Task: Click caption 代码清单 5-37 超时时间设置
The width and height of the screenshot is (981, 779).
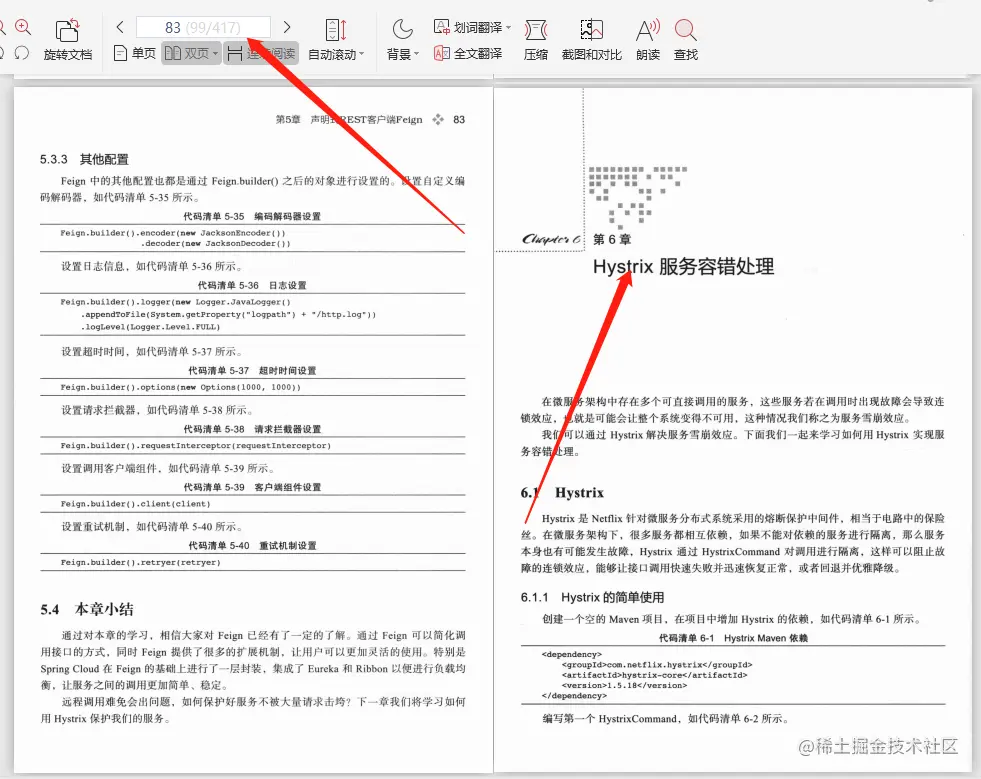Action: pyautogui.click(x=252, y=371)
